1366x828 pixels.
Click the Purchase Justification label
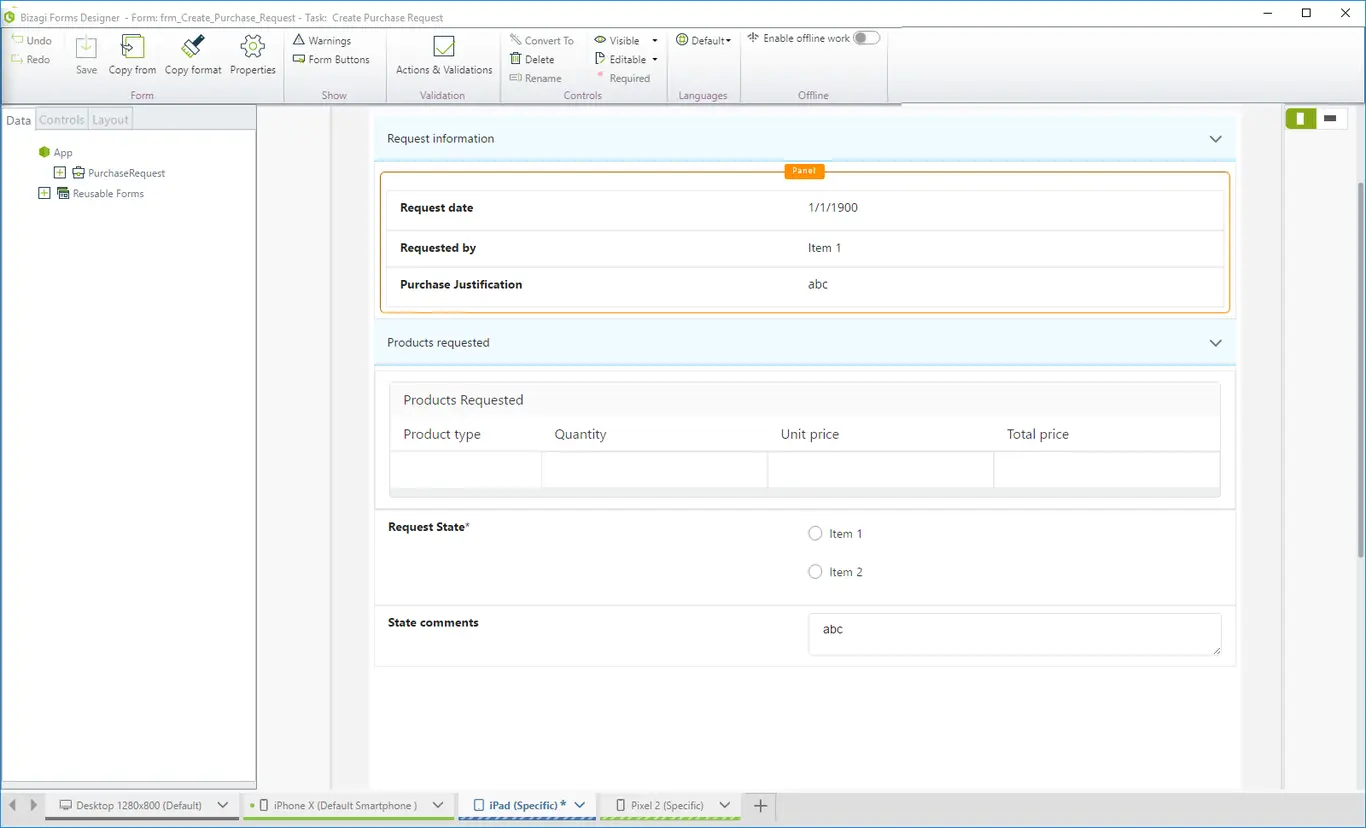[461, 285]
